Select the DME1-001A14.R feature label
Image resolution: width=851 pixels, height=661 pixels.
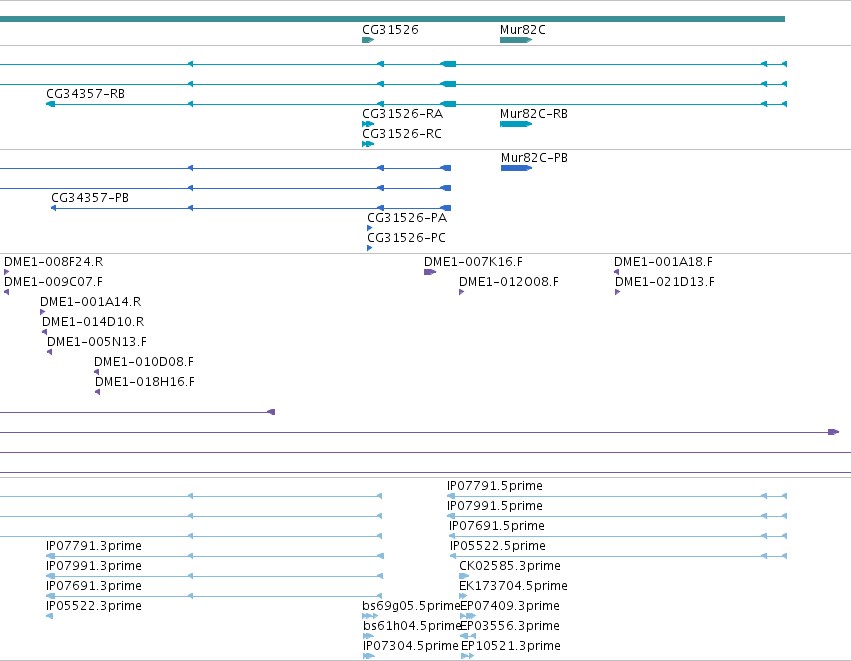pos(91,302)
